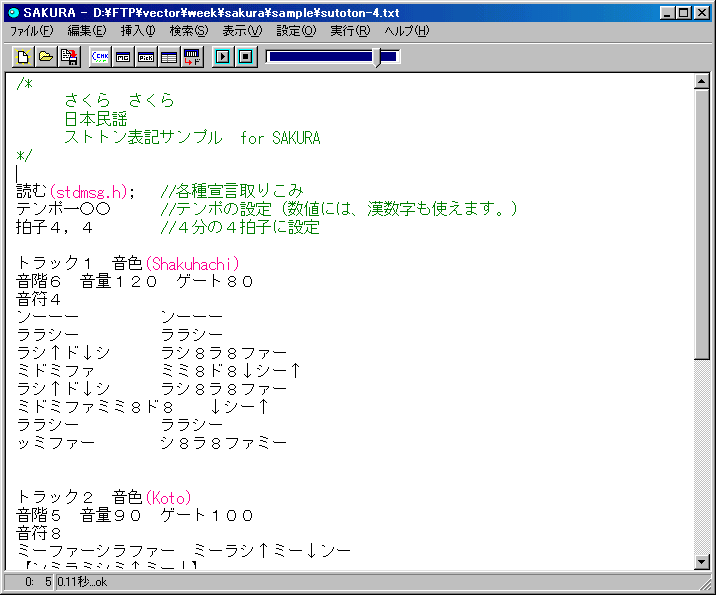
Task: Click the 音符8 line
Action: pos(38,533)
